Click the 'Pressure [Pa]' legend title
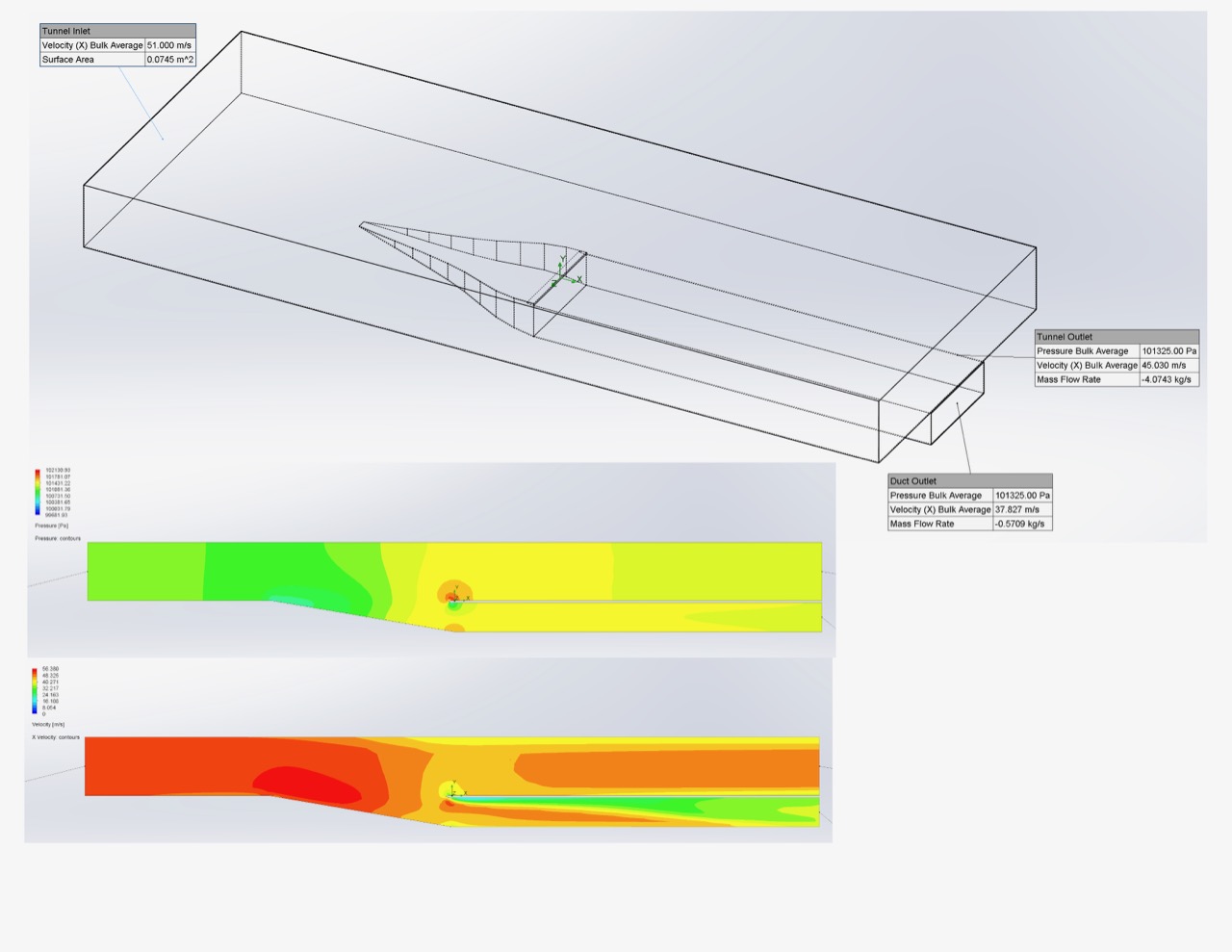This screenshot has width=1232, height=952. (x=51, y=526)
